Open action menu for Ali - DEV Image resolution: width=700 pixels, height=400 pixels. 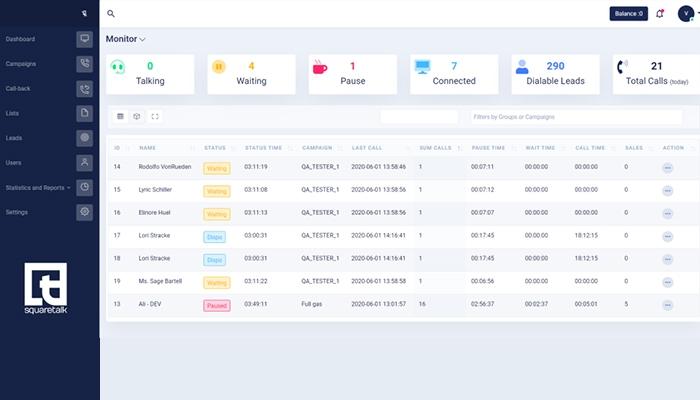click(667, 305)
